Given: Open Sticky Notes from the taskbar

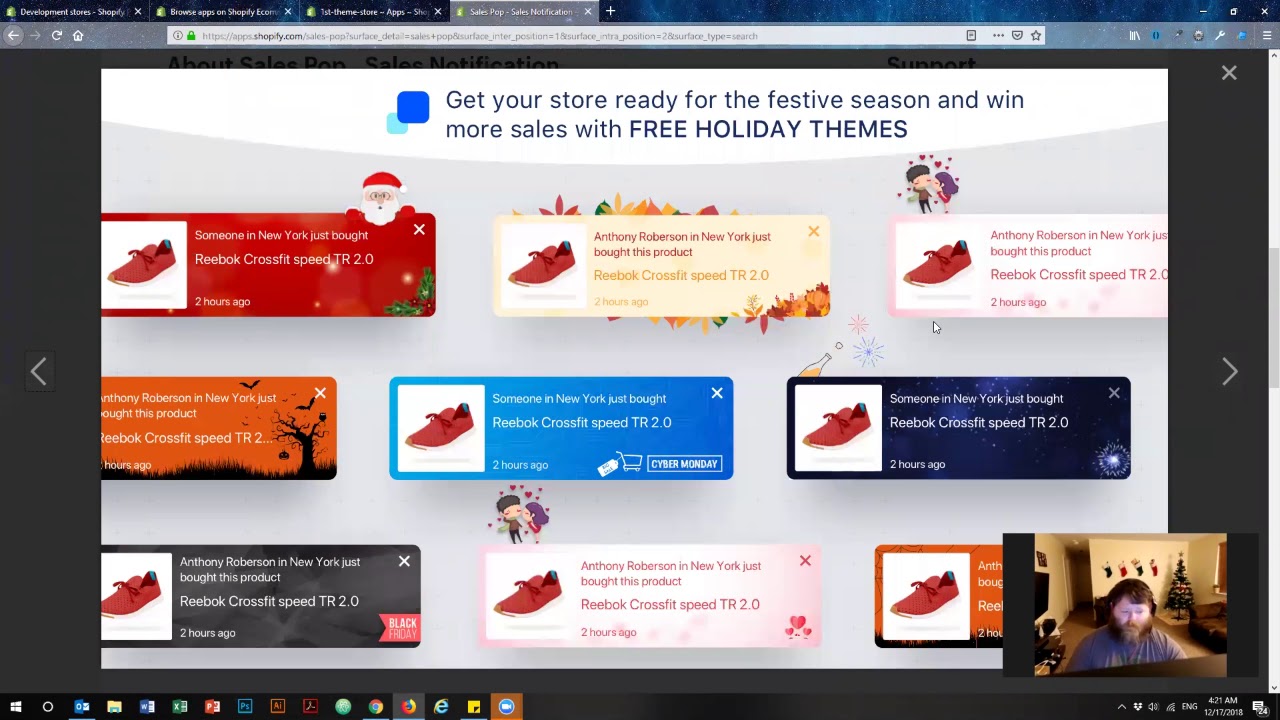Looking at the screenshot, I should click(x=474, y=707).
